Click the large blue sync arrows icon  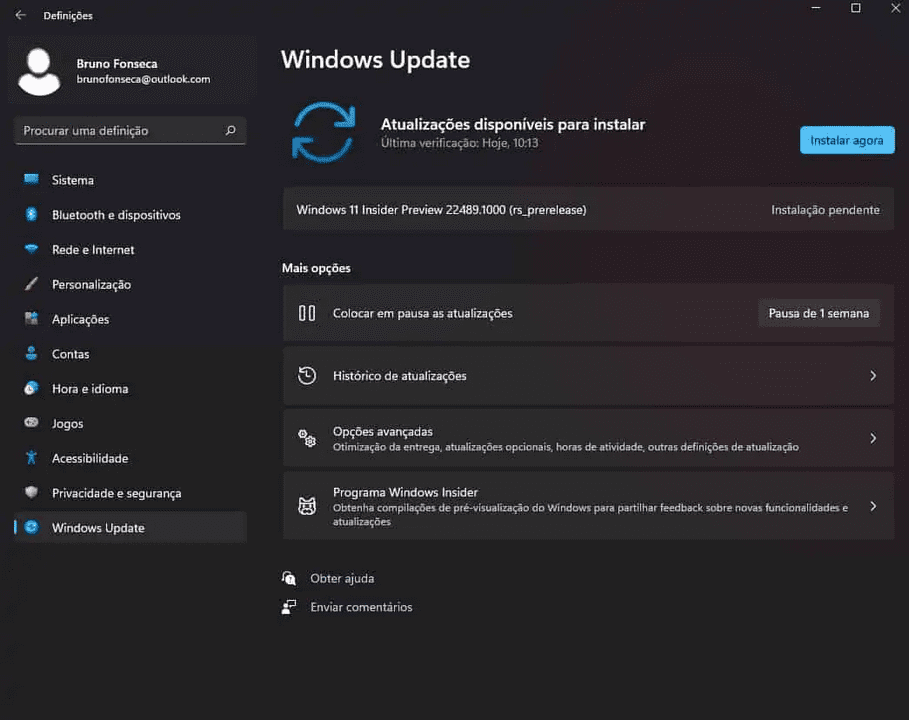click(323, 133)
